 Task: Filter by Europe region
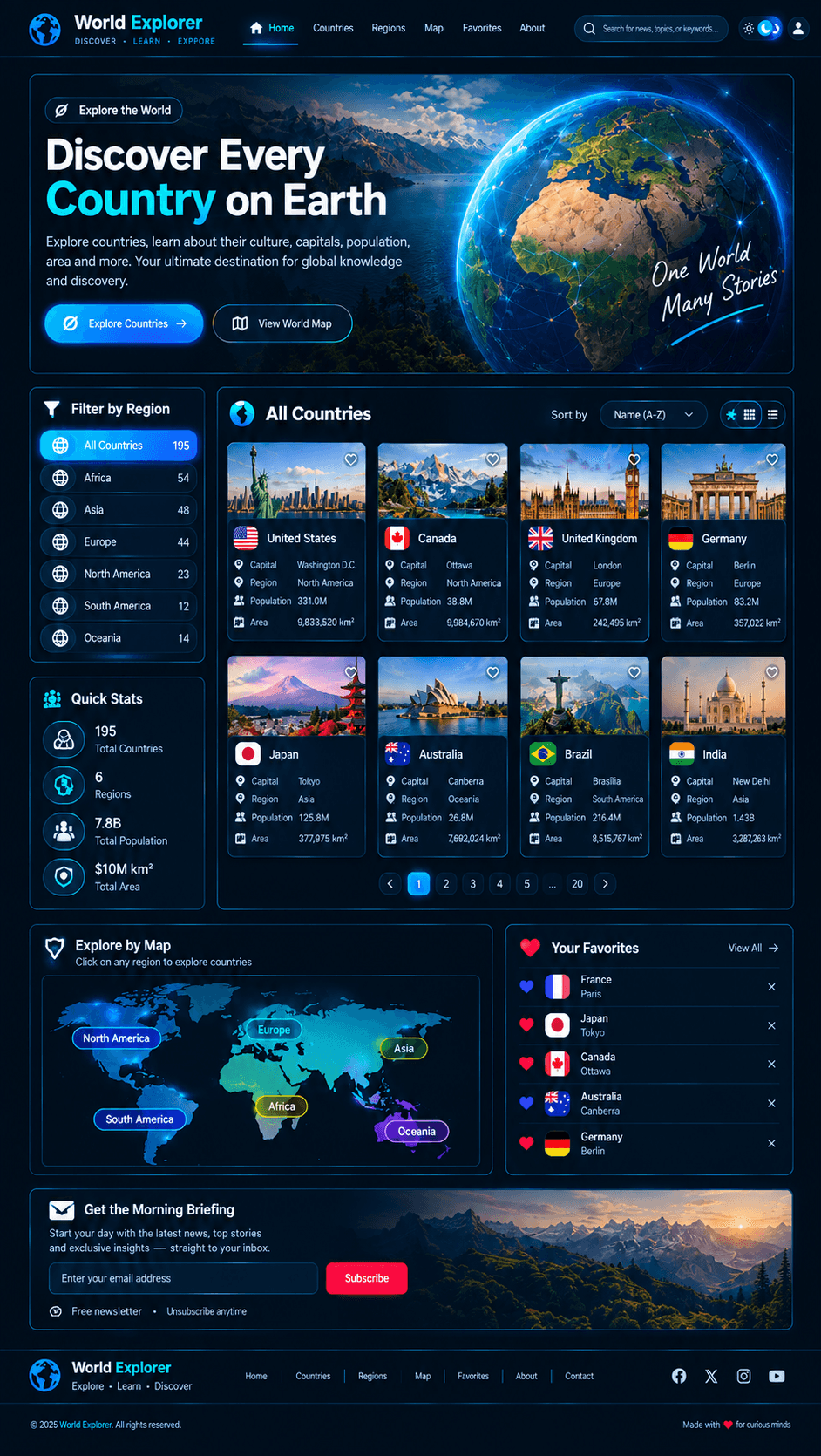click(x=119, y=542)
